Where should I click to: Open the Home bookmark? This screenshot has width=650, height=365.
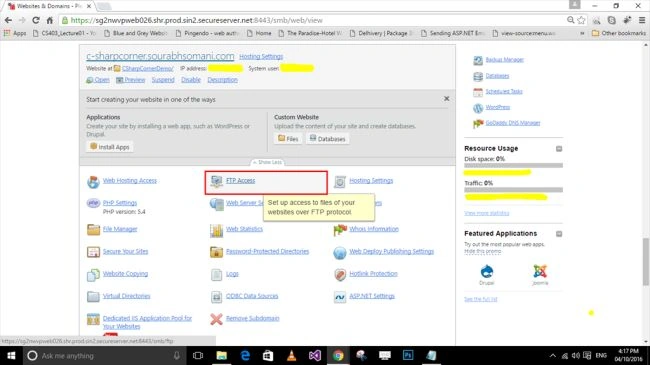(x=259, y=33)
